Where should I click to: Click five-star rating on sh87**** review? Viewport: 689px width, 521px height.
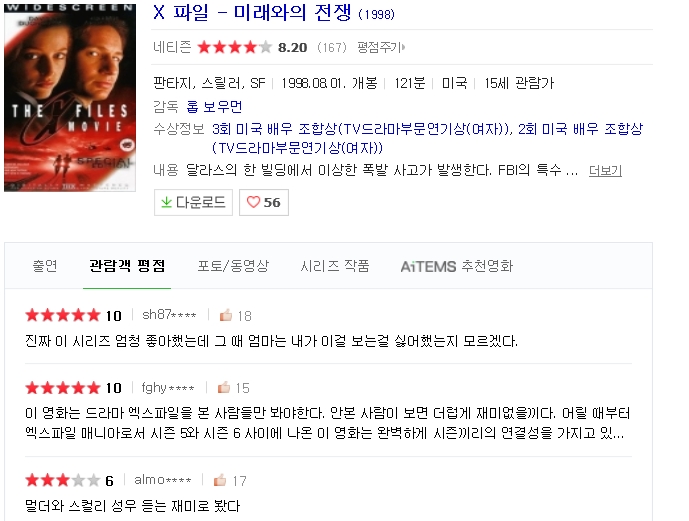(x=63, y=315)
